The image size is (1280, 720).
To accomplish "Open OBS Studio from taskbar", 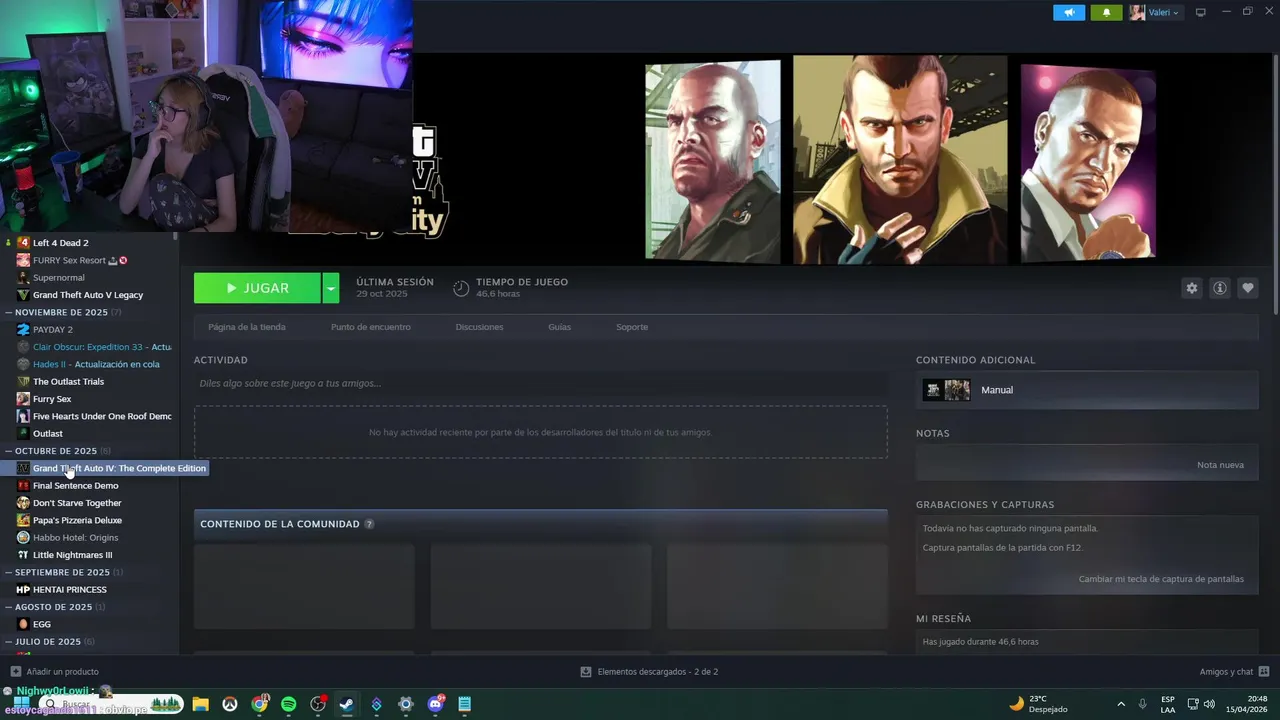I will pos(318,704).
